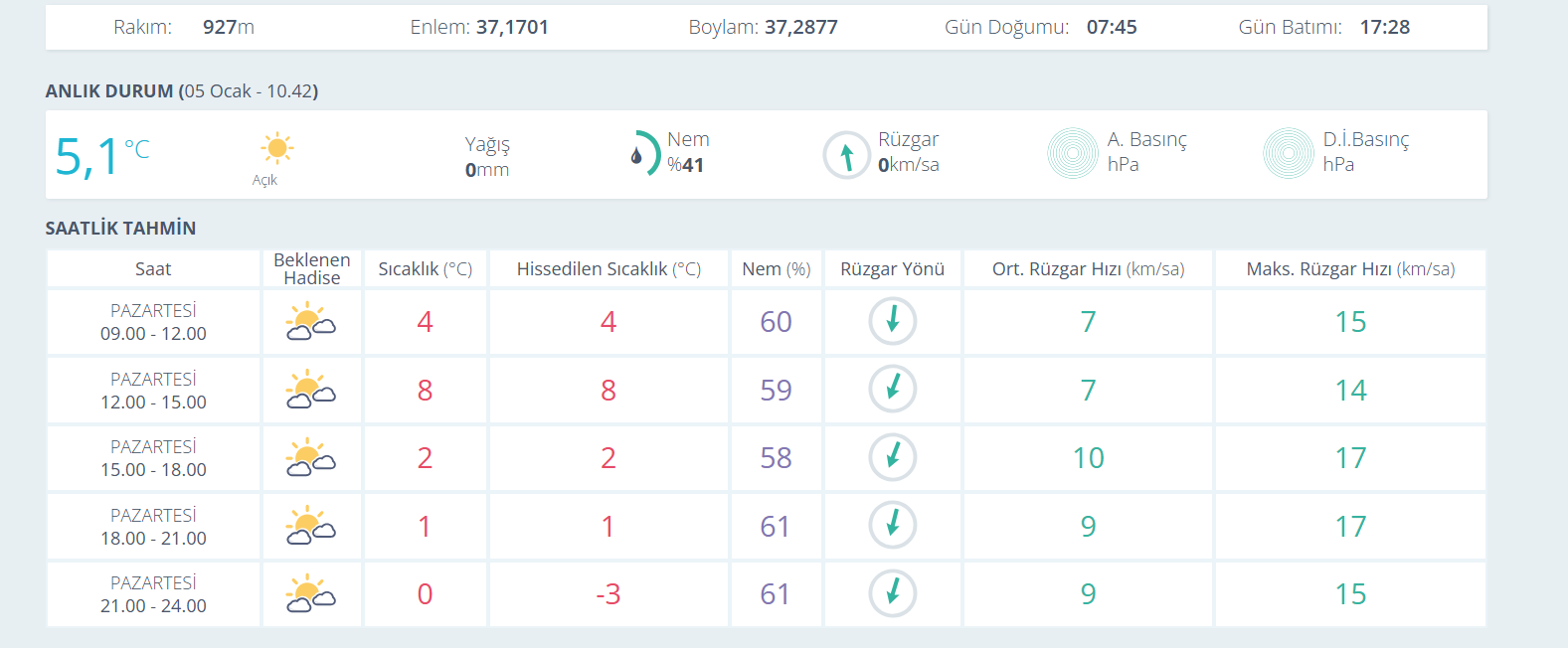Select the Sıcaklık (°C) column header
The height and width of the screenshot is (648, 1568).
[x=425, y=269]
